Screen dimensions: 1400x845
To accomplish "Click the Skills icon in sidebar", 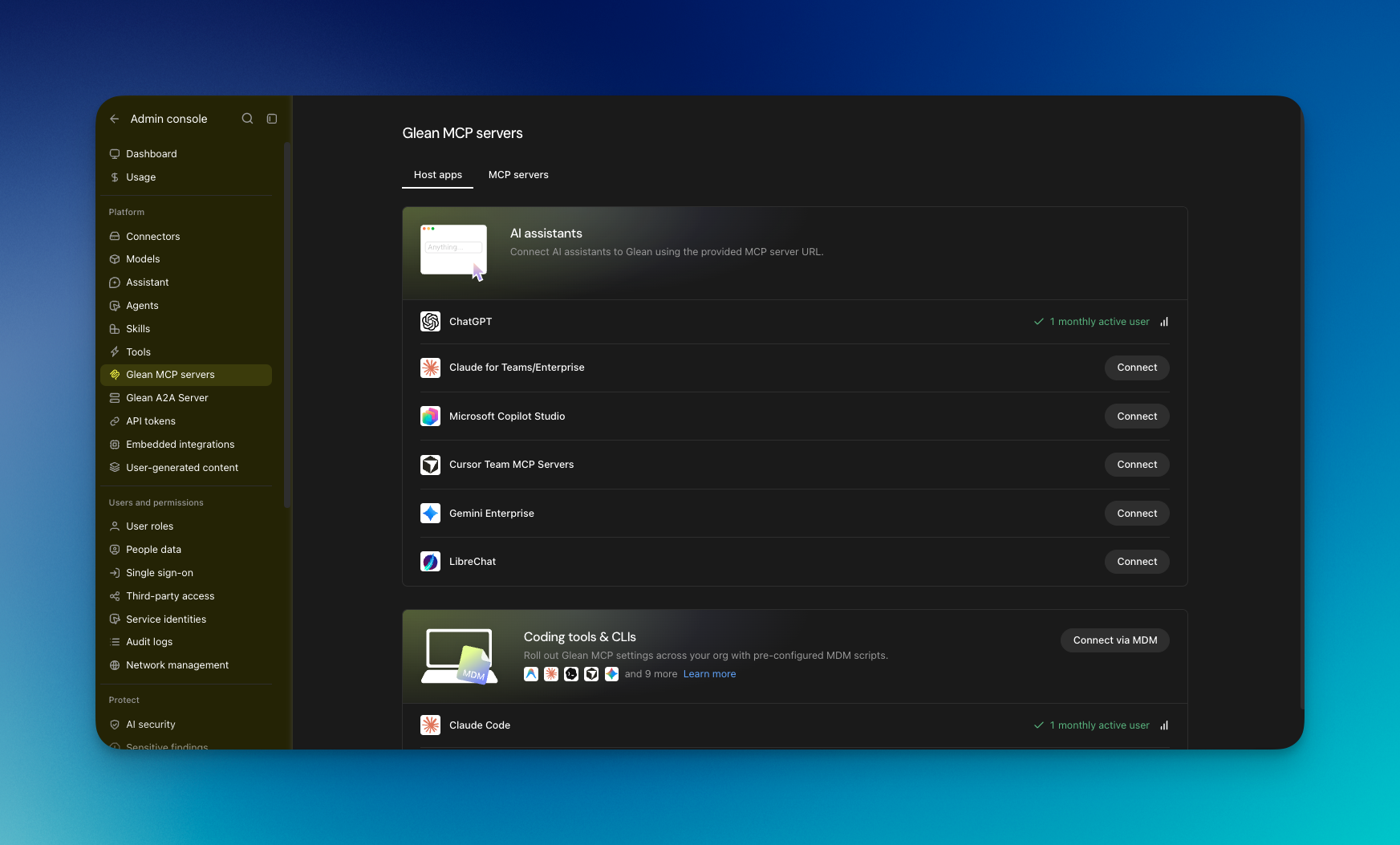I will pos(115,329).
